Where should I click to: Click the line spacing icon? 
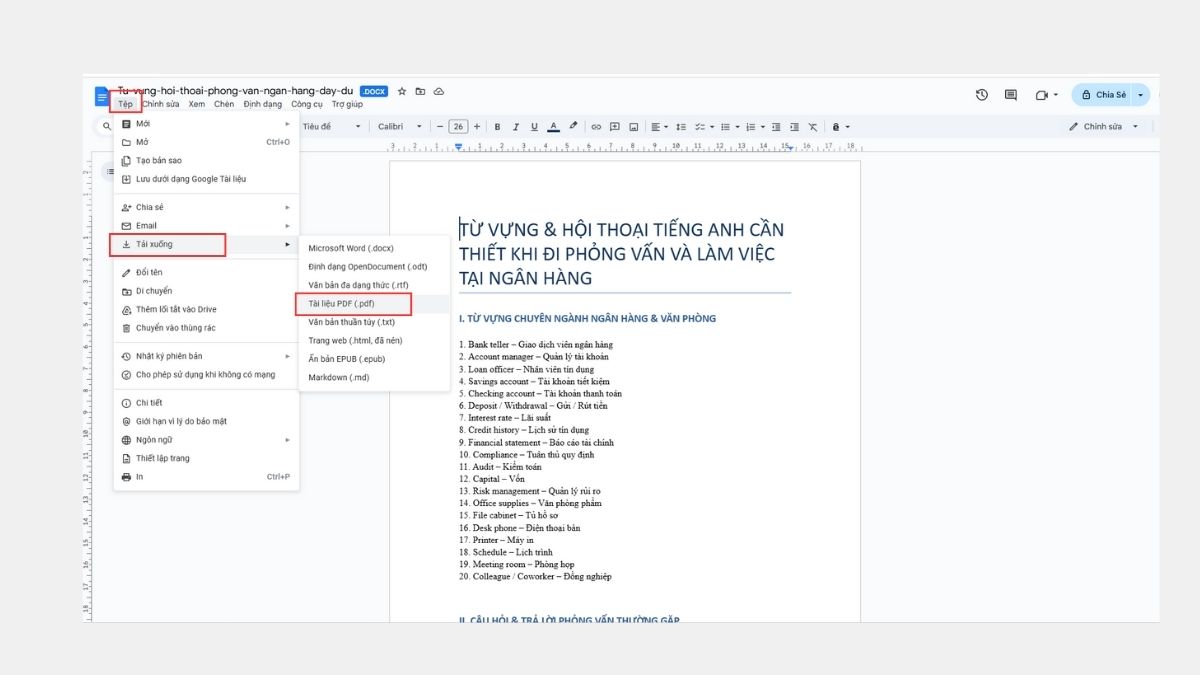tap(681, 127)
